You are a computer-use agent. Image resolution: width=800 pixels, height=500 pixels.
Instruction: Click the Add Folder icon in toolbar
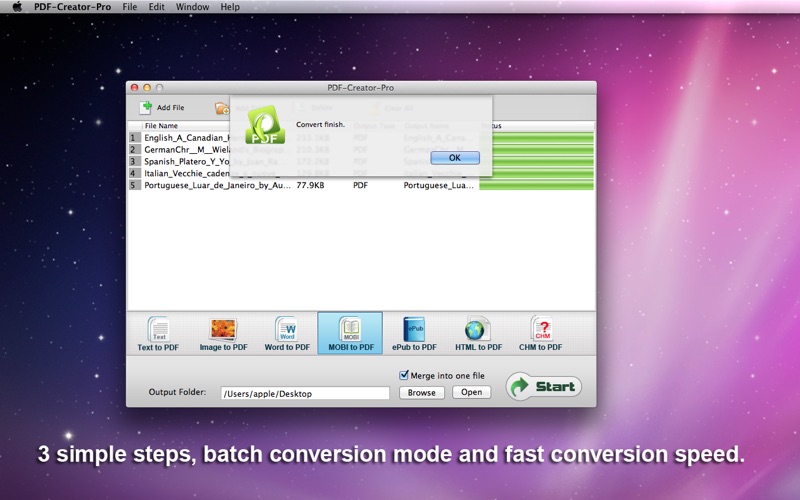point(222,108)
